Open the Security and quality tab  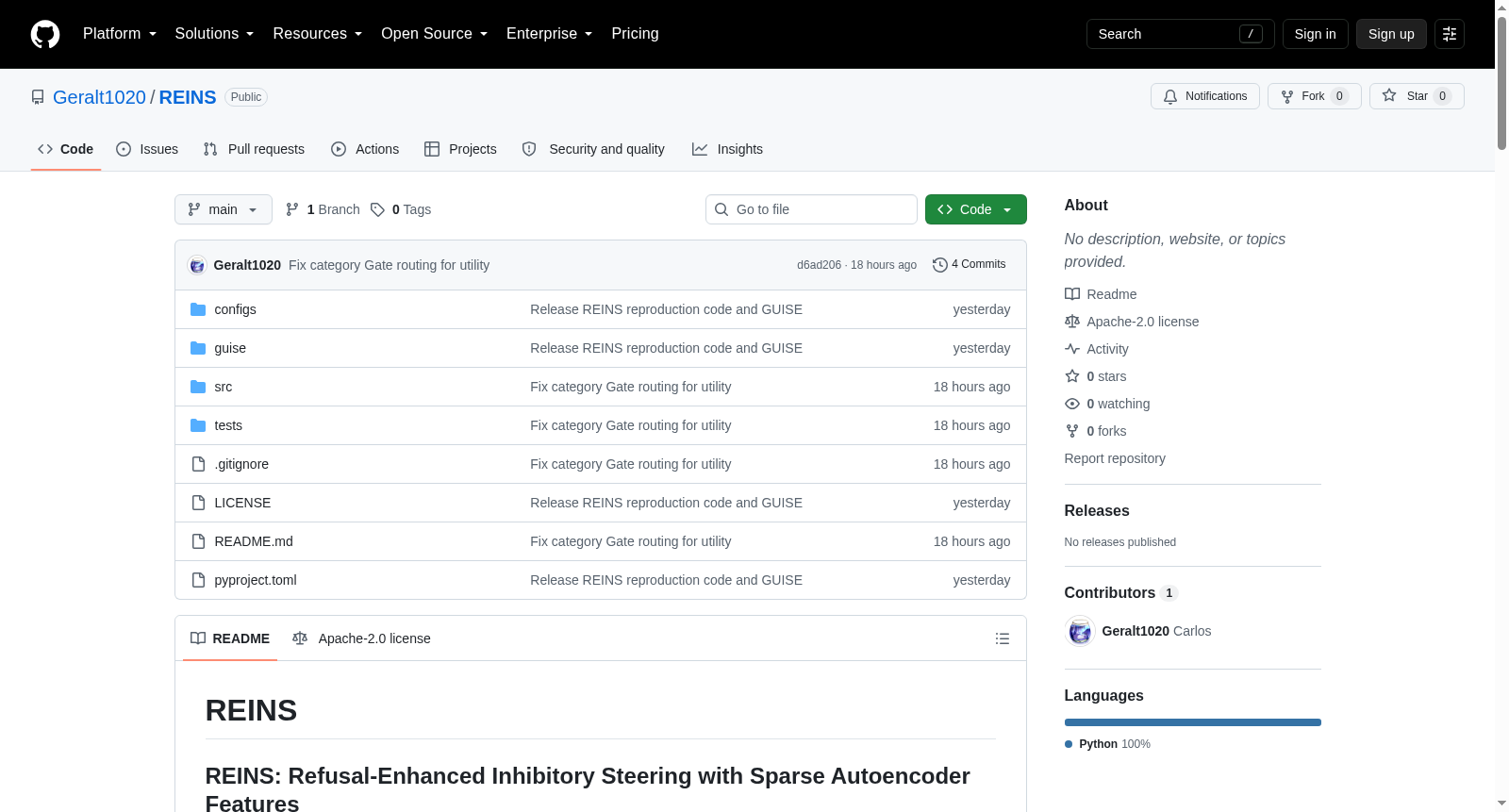click(593, 149)
